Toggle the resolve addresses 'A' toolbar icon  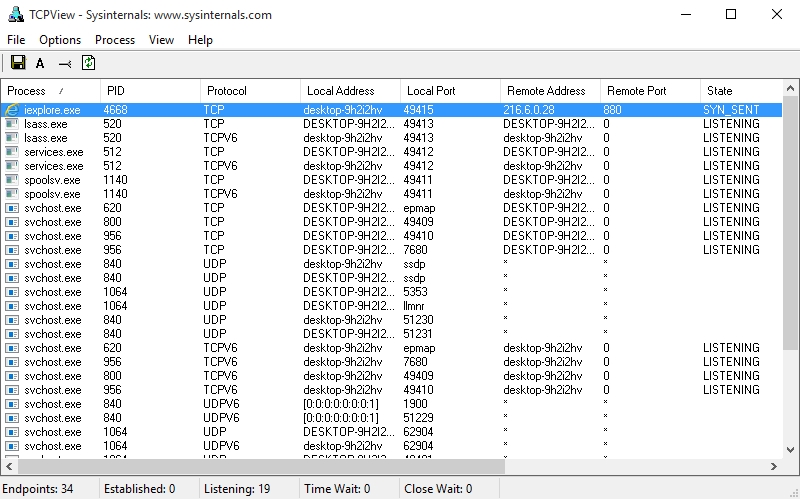pos(40,63)
